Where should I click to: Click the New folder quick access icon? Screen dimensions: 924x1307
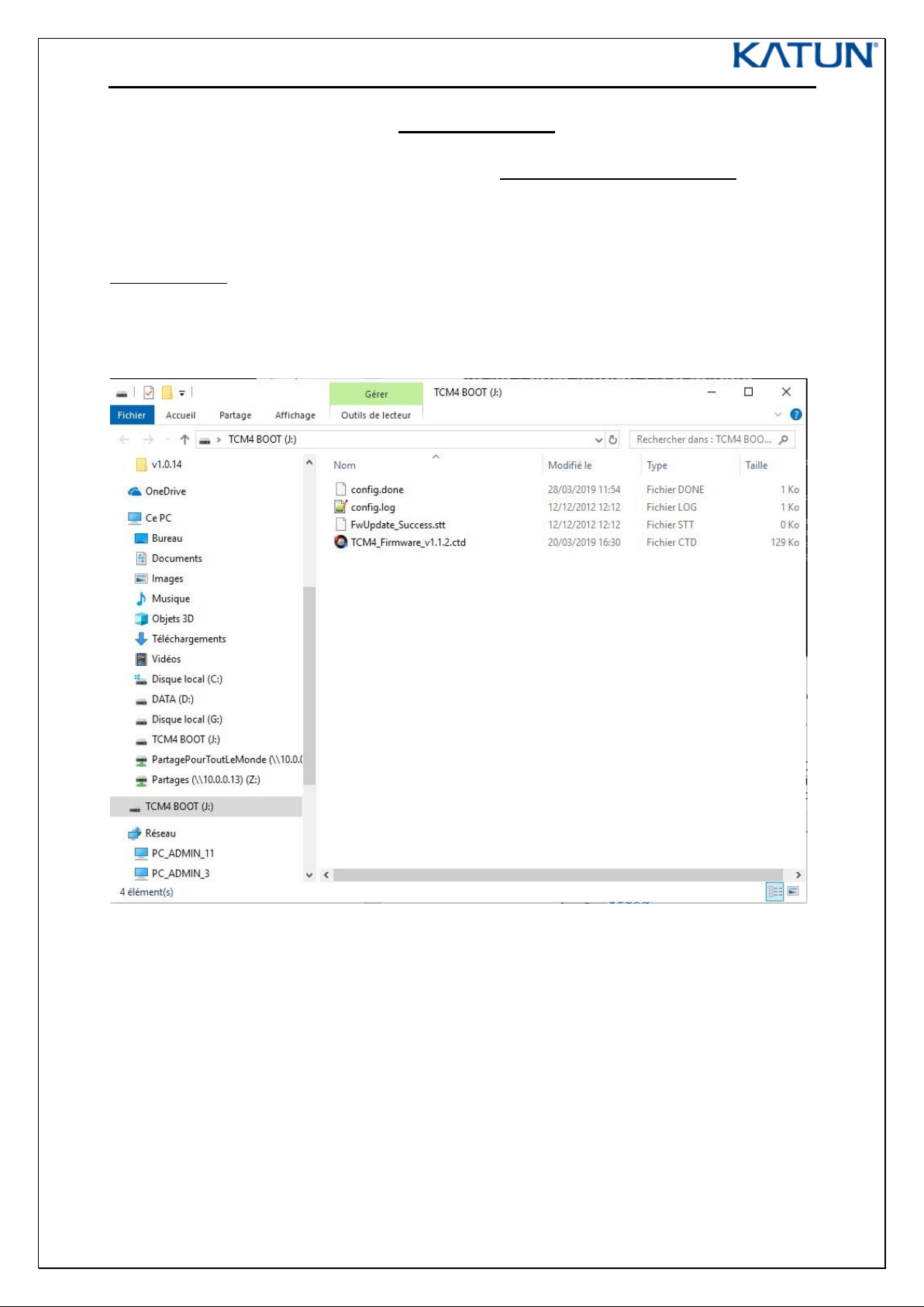[x=167, y=393]
